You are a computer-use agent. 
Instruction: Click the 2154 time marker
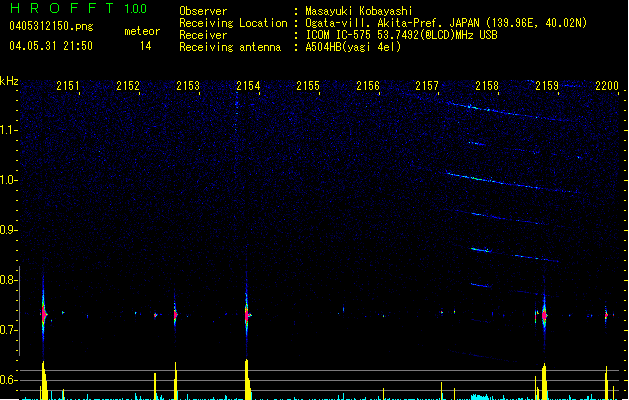[248, 86]
